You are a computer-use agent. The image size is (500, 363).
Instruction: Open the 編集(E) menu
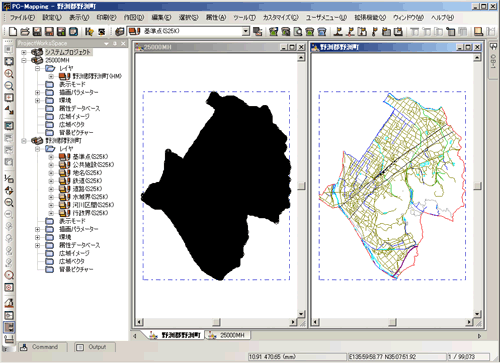[161, 18]
